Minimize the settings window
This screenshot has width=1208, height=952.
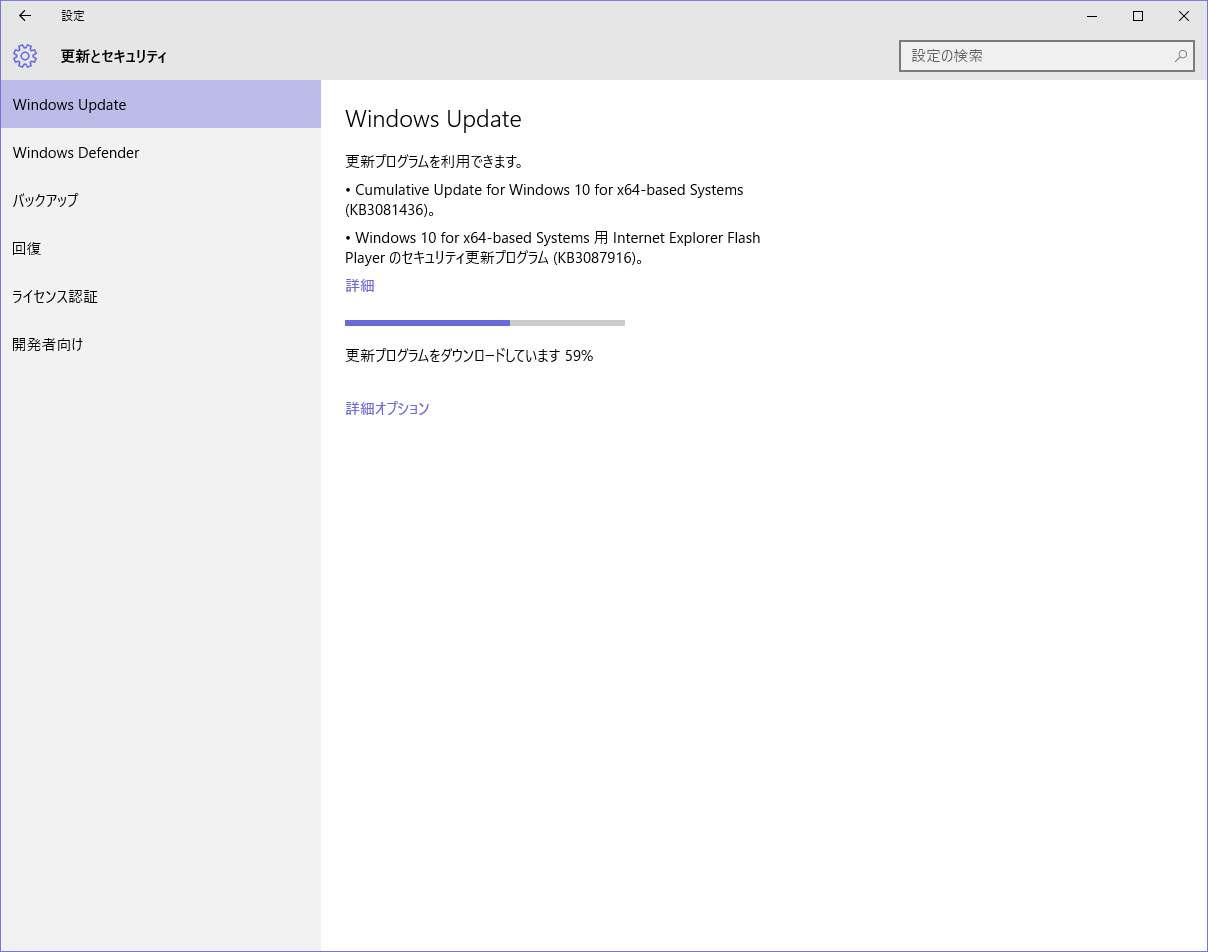tap(1092, 16)
